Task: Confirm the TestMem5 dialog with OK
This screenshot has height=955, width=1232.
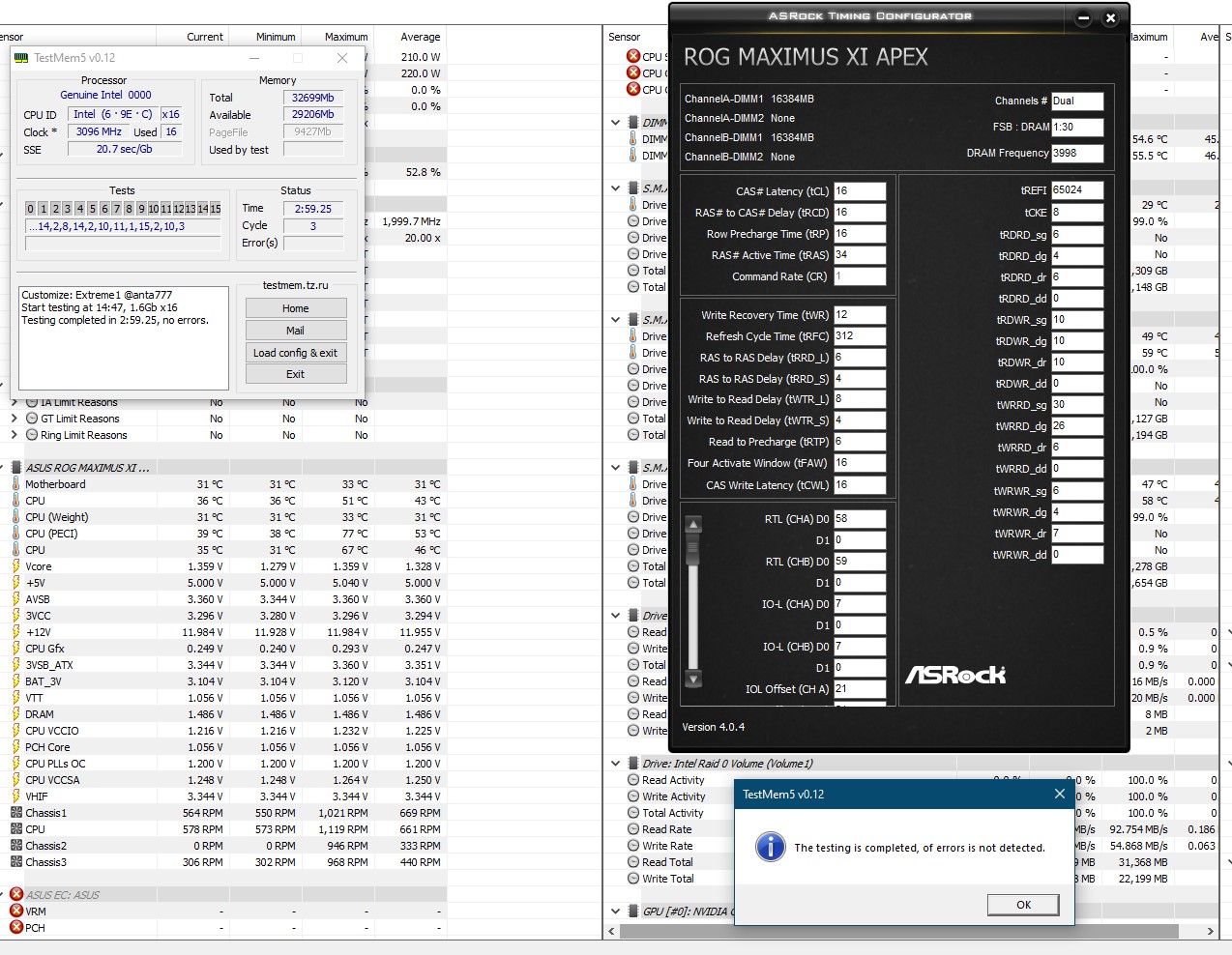Action: click(x=1023, y=905)
